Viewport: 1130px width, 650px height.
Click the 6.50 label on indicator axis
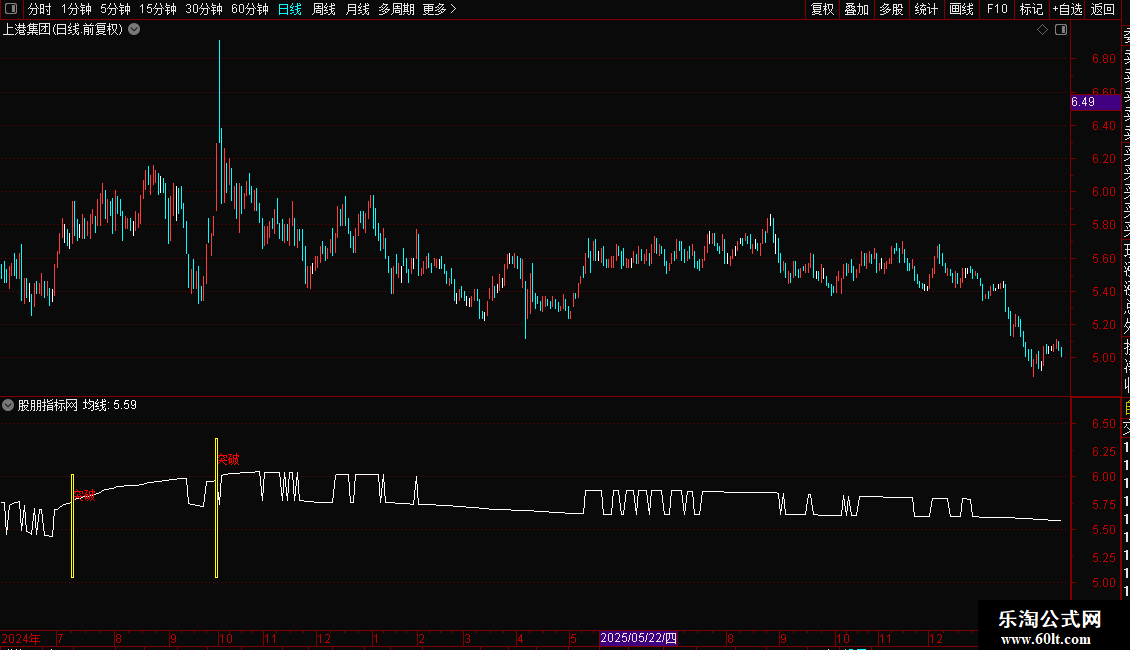pos(1103,424)
